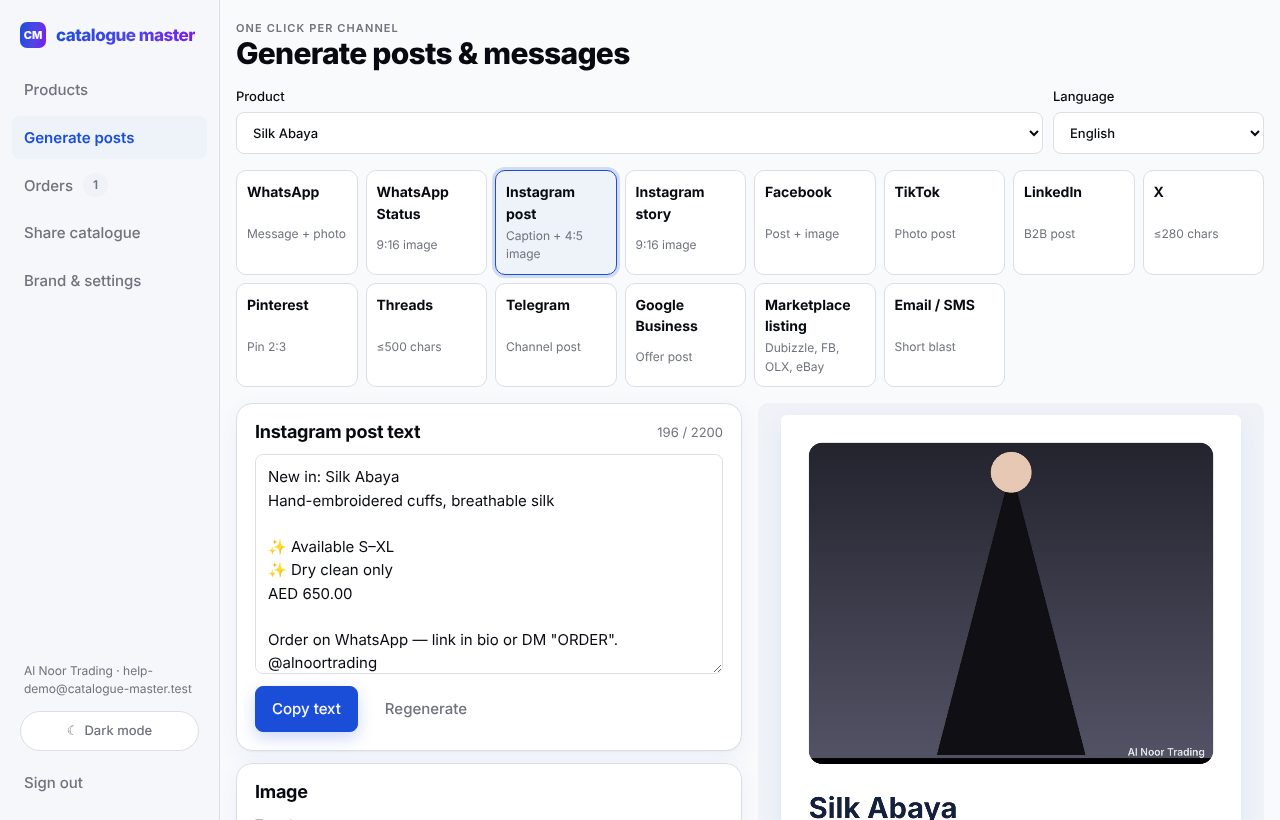Pick the TikTok photo post channel
Viewport: 1280px width, 820px height.
tap(944, 222)
